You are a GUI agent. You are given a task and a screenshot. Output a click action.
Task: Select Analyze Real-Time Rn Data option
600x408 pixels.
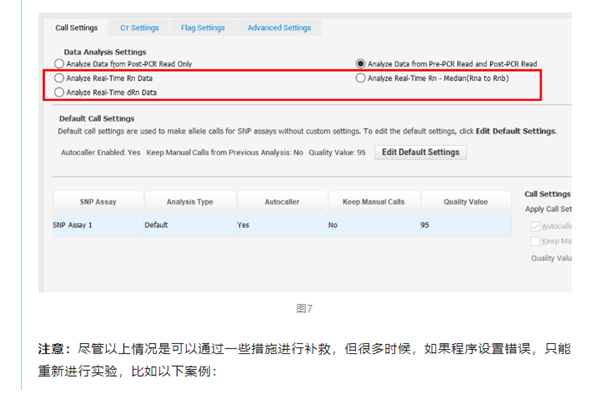point(60,78)
